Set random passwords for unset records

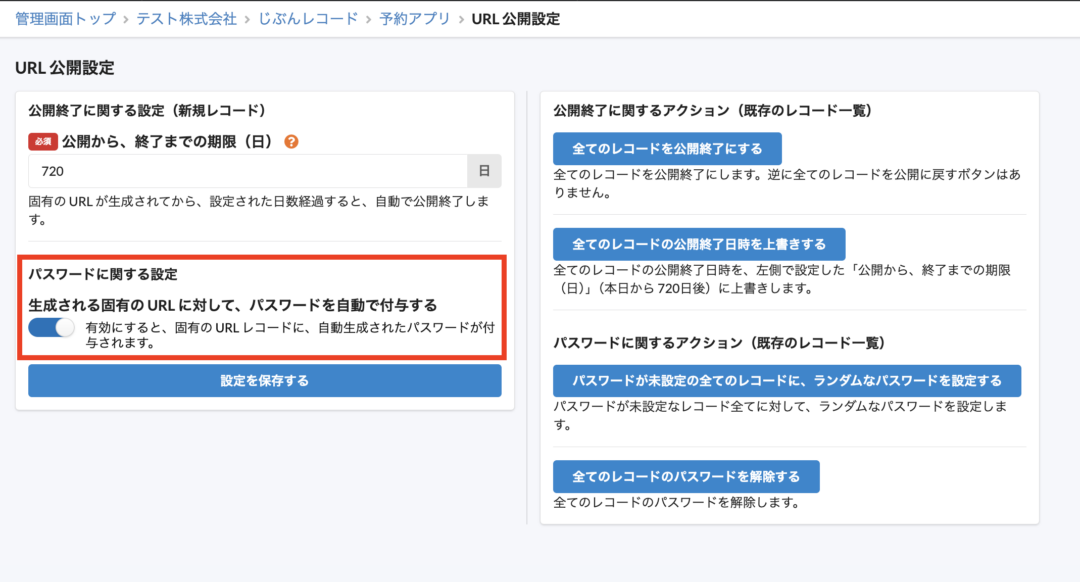[x=786, y=380]
